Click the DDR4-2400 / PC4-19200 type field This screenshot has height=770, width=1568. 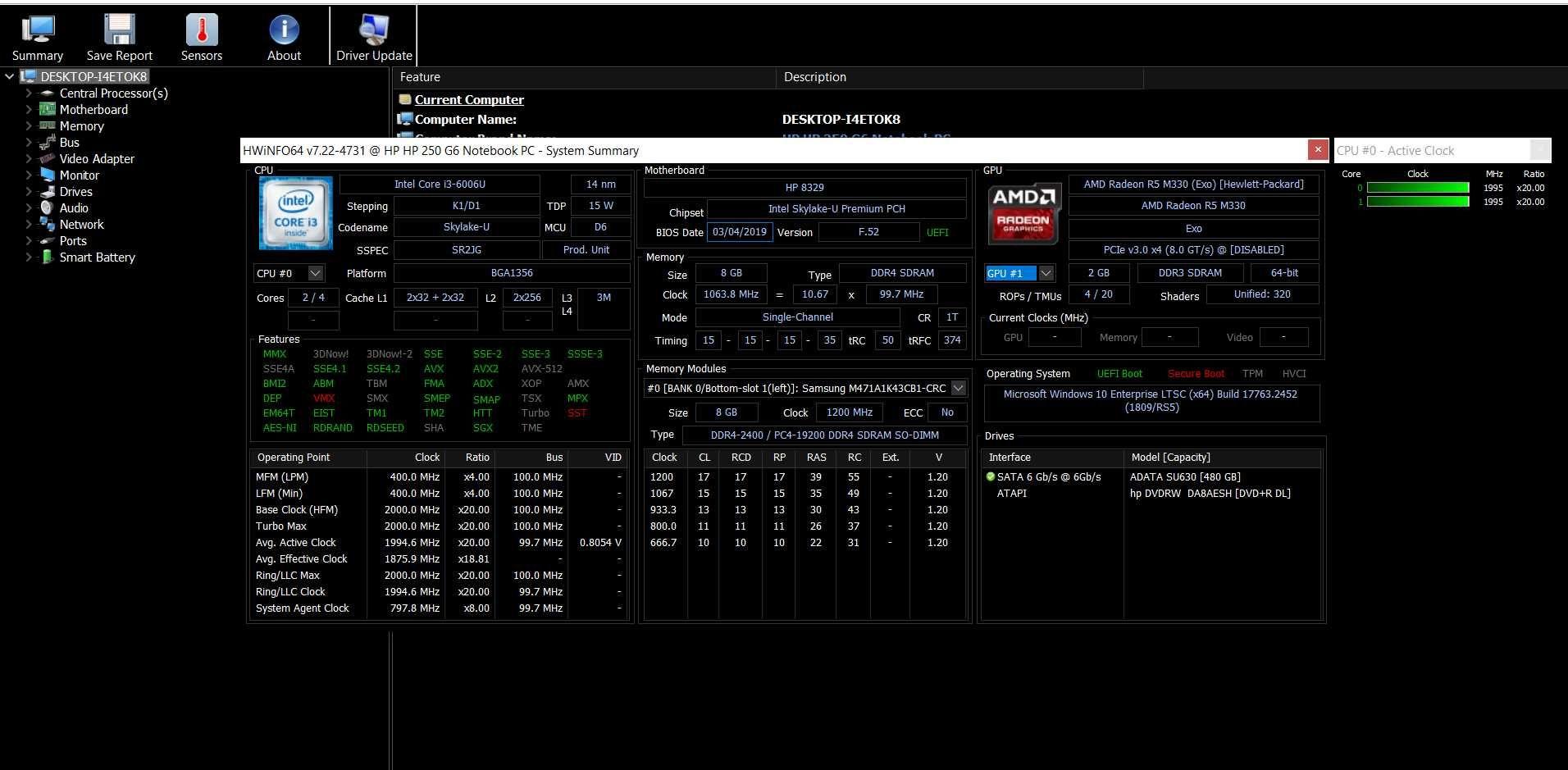825,435
